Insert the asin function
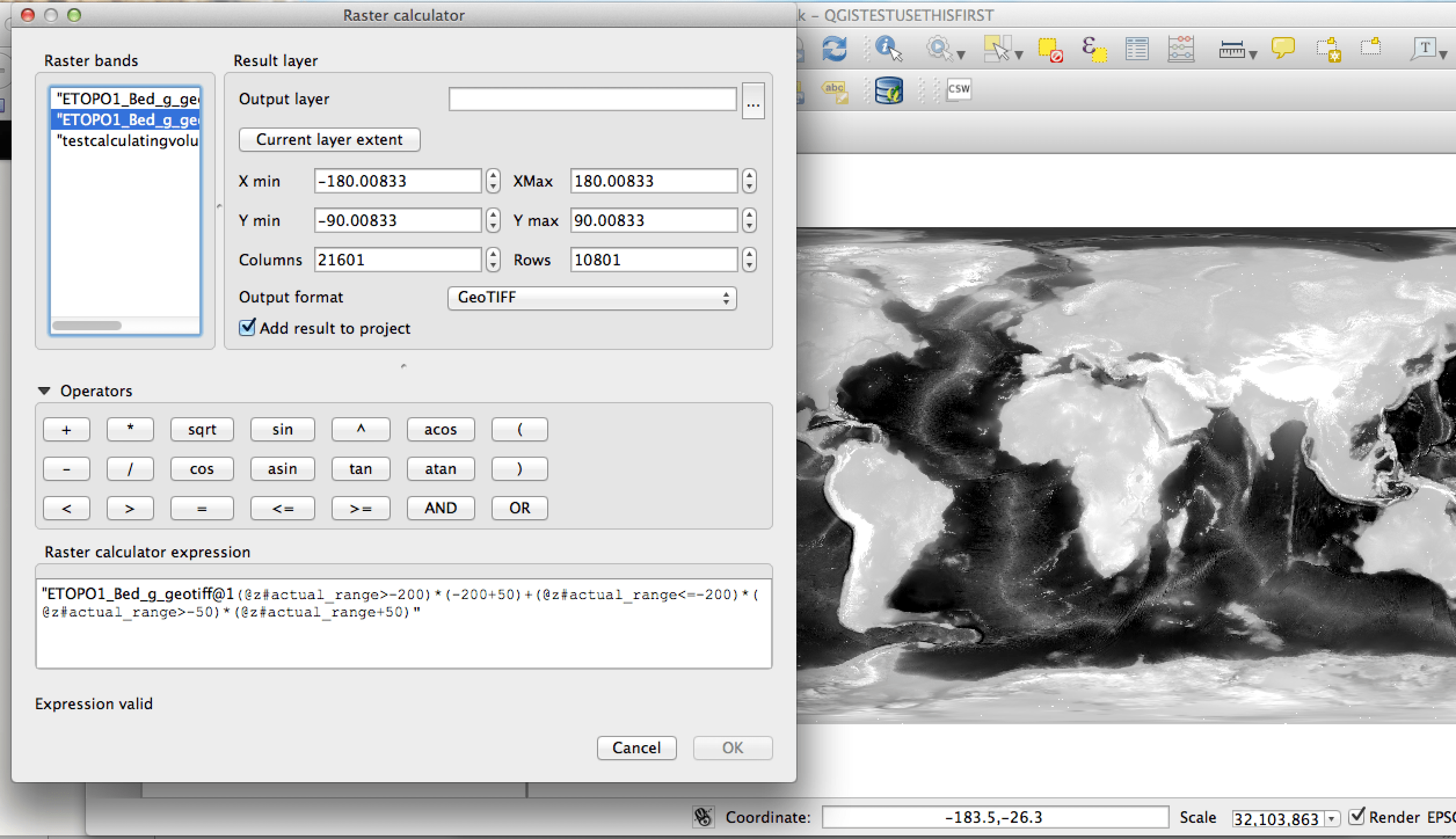Image resolution: width=1456 pixels, height=839 pixels. [282, 469]
